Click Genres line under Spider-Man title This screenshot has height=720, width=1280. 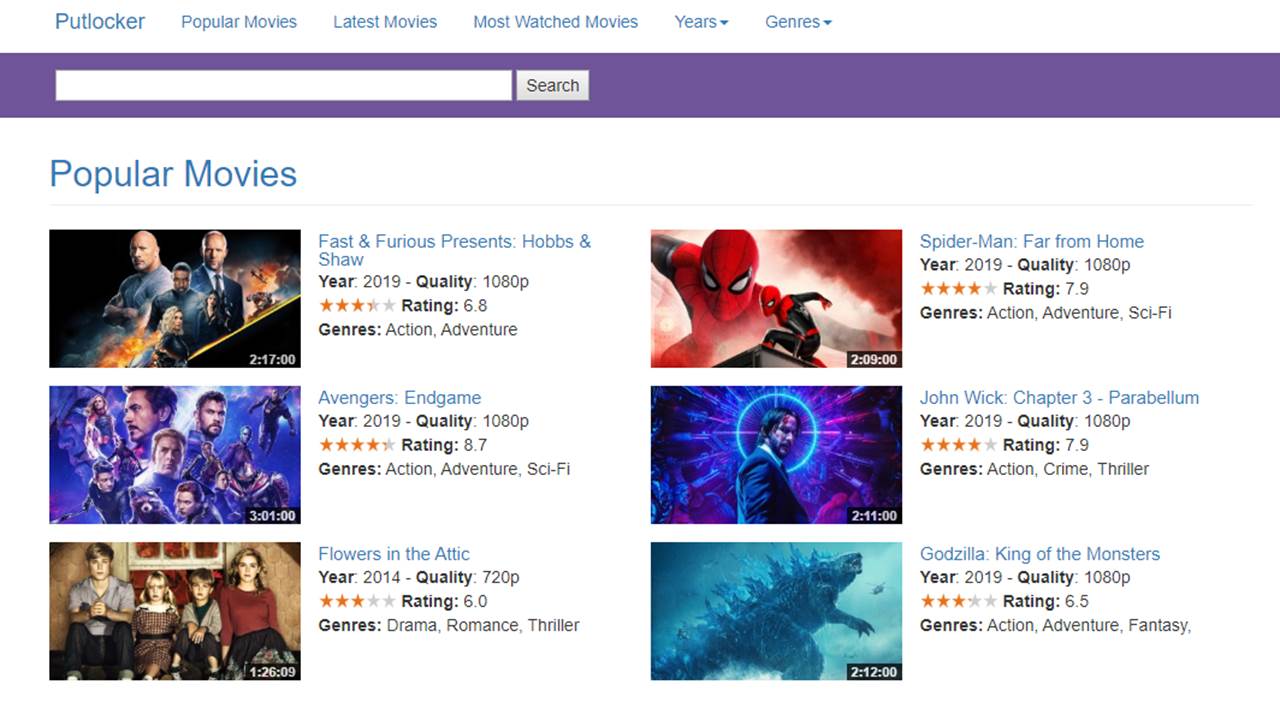tap(1046, 313)
